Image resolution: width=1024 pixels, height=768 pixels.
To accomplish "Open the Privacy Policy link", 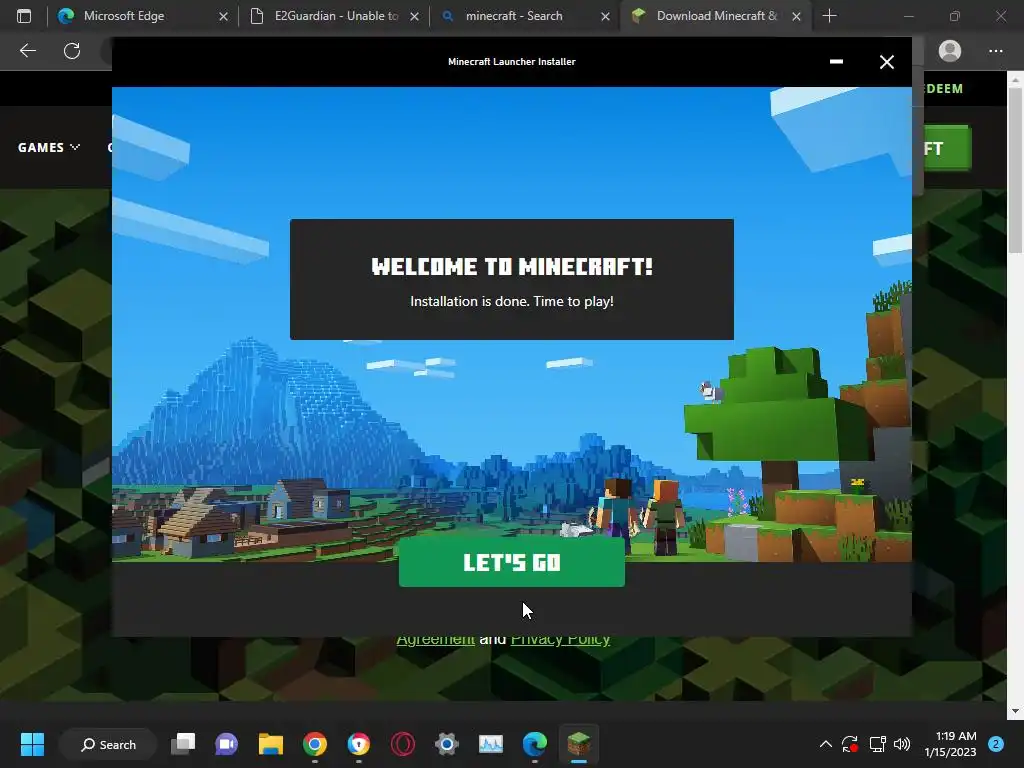I will (560, 639).
